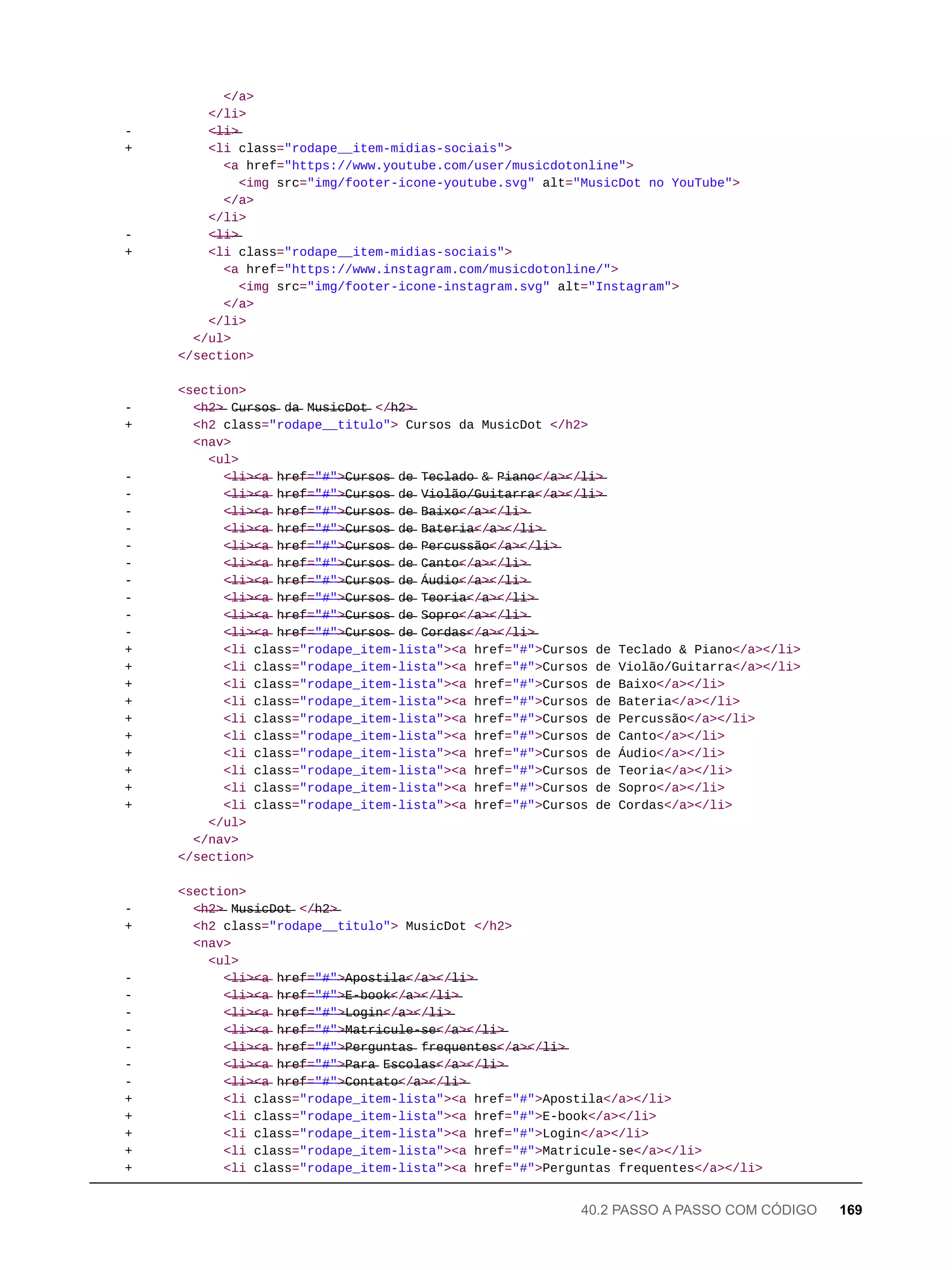Click the added h2 "Cursos da MusicDot" line

[x=473, y=425]
